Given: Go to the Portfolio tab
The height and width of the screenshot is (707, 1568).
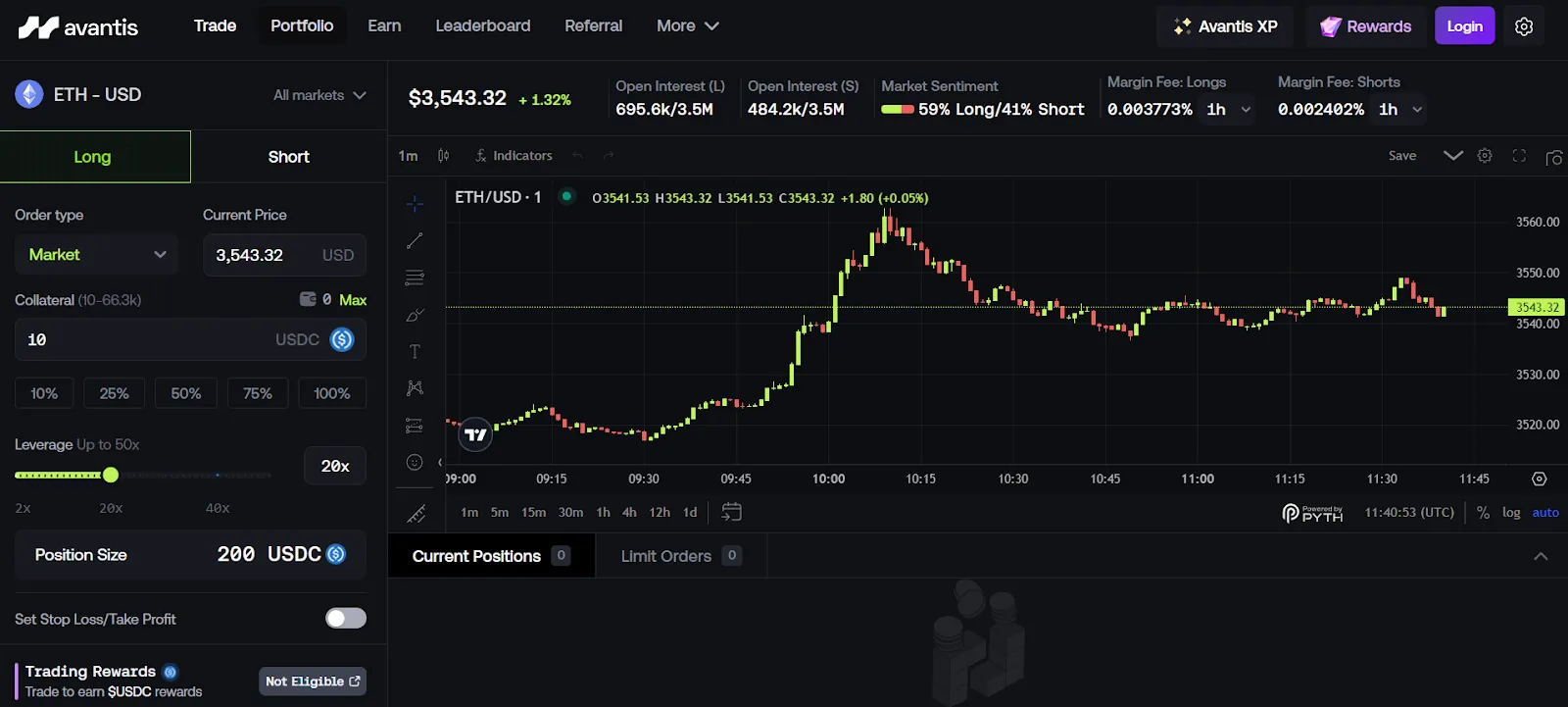Looking at the screenshot, I should (x=302, y=26).
